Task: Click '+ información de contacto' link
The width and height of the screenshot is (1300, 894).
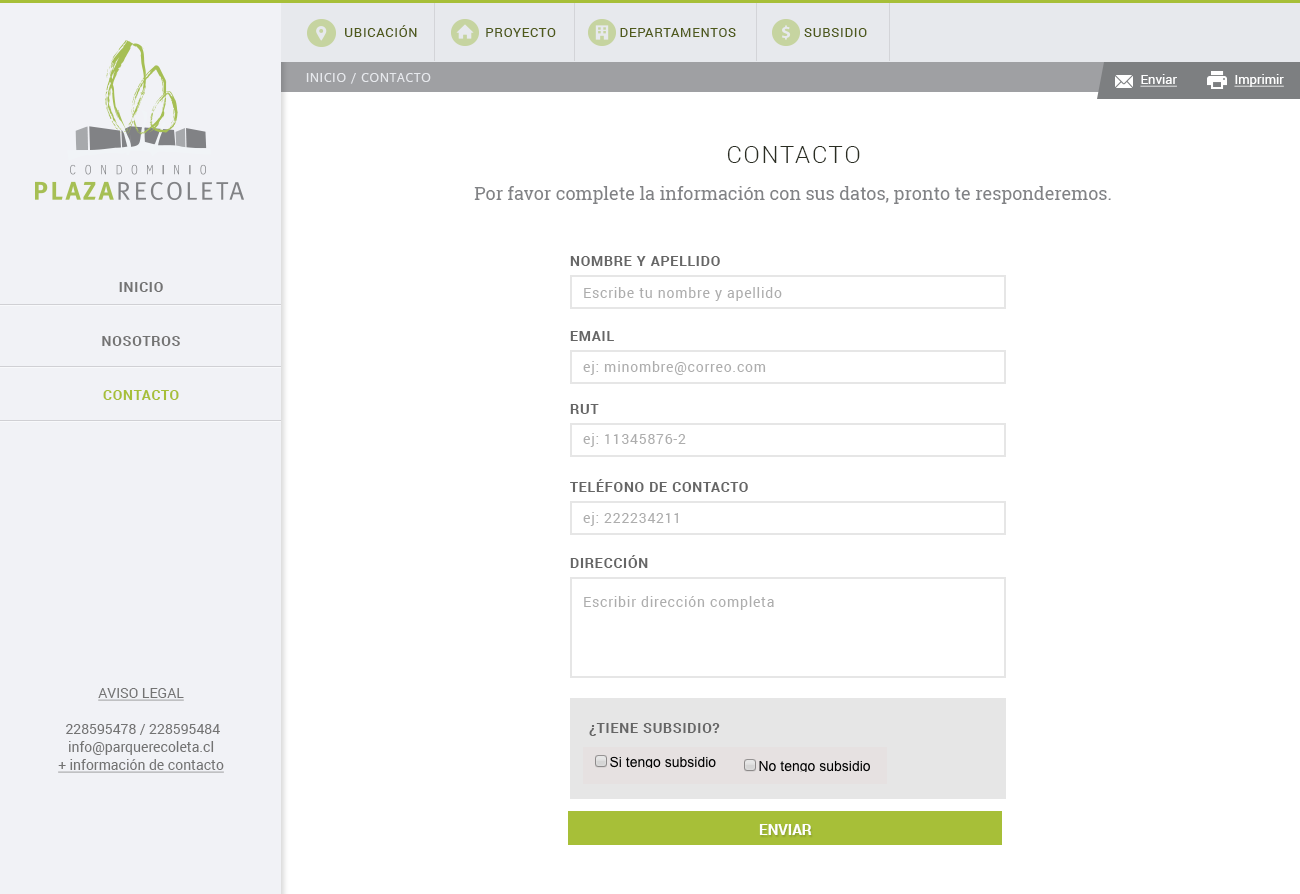Action: (x=141, y=765)
